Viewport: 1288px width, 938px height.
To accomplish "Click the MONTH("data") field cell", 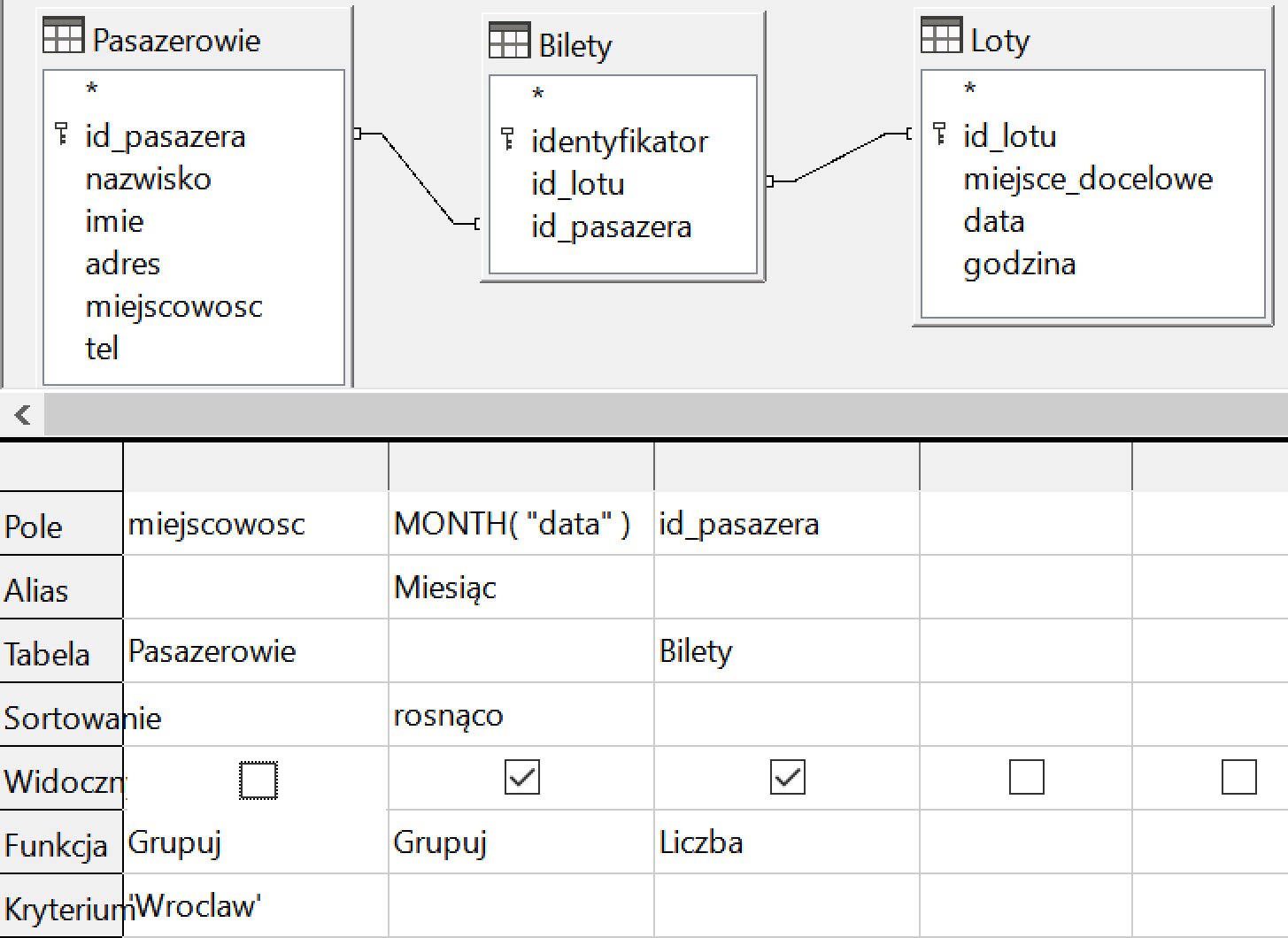I will [521, 524].
